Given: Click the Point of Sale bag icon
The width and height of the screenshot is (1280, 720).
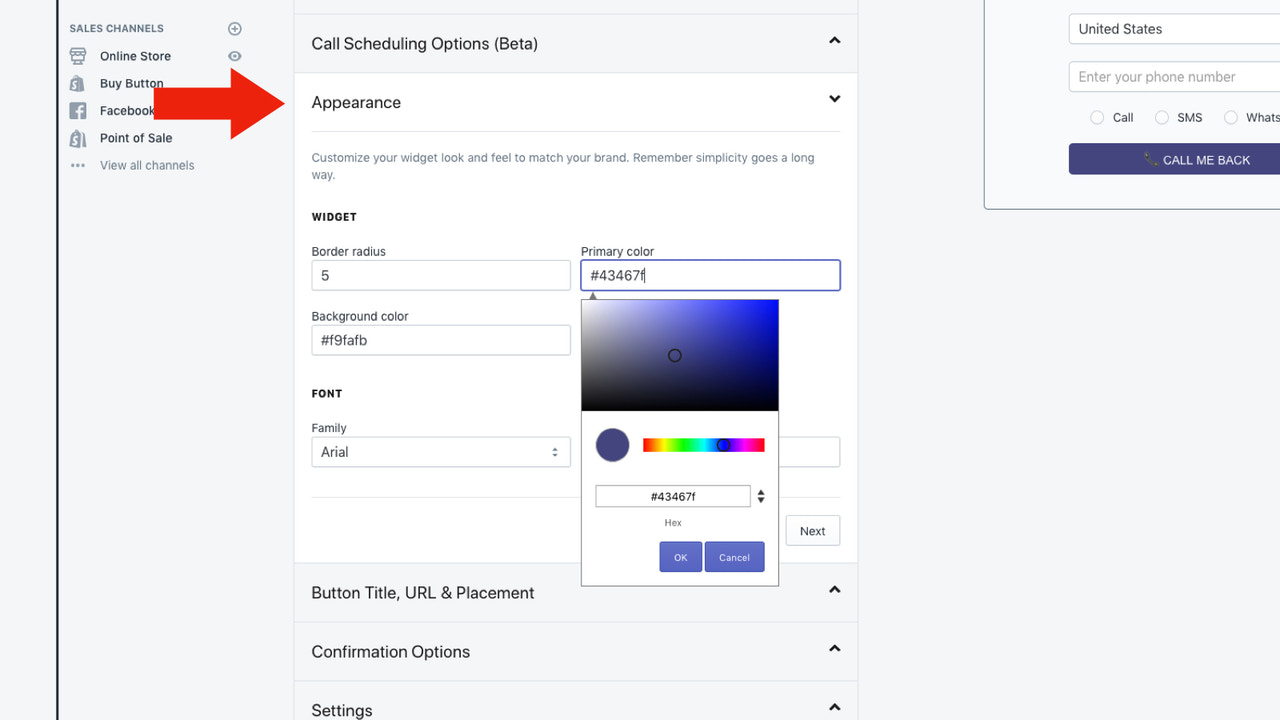Looking at the screenshot, I should tap(78, 138).
